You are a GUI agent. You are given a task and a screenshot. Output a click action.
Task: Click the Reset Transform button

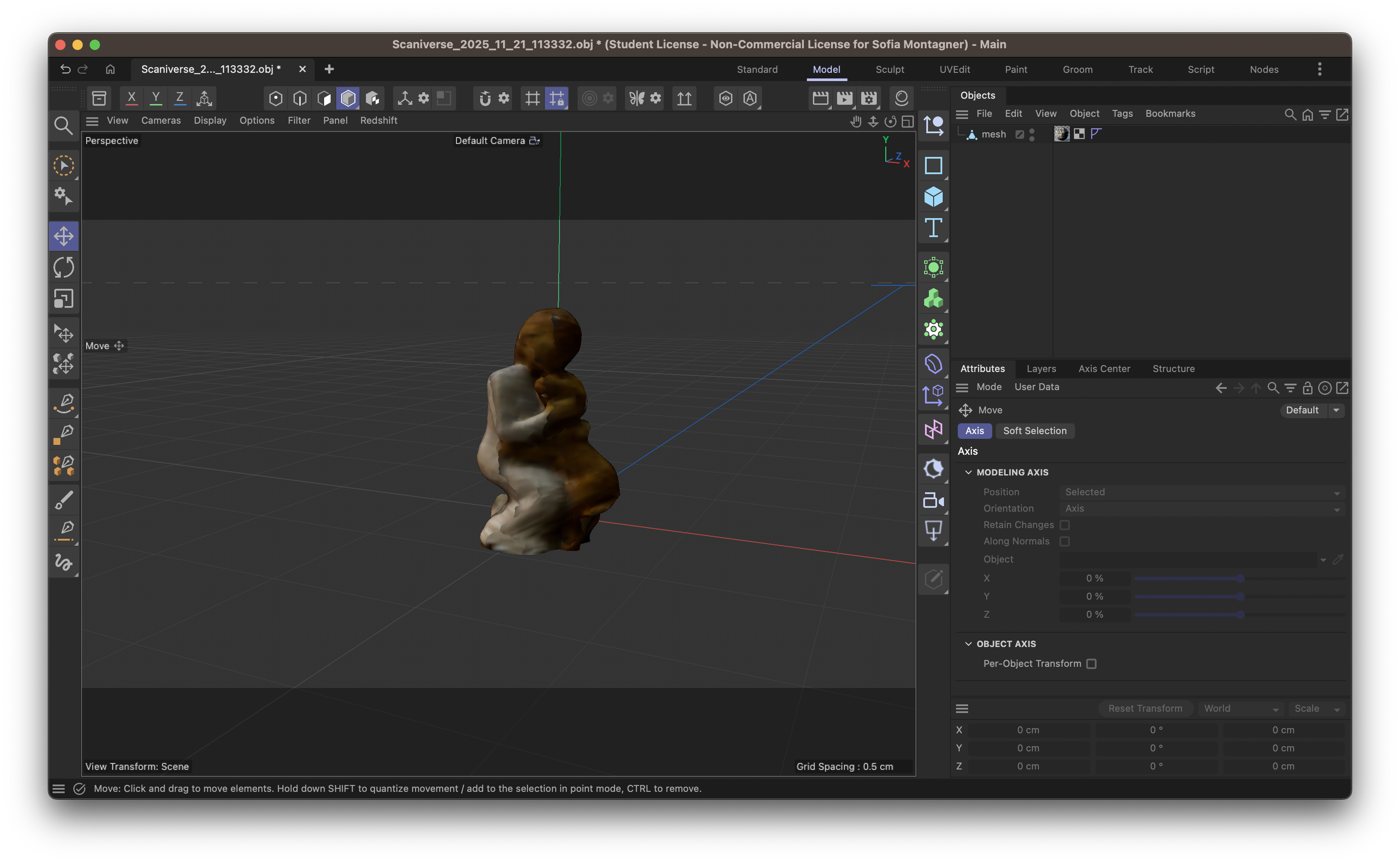point(1145,708)
